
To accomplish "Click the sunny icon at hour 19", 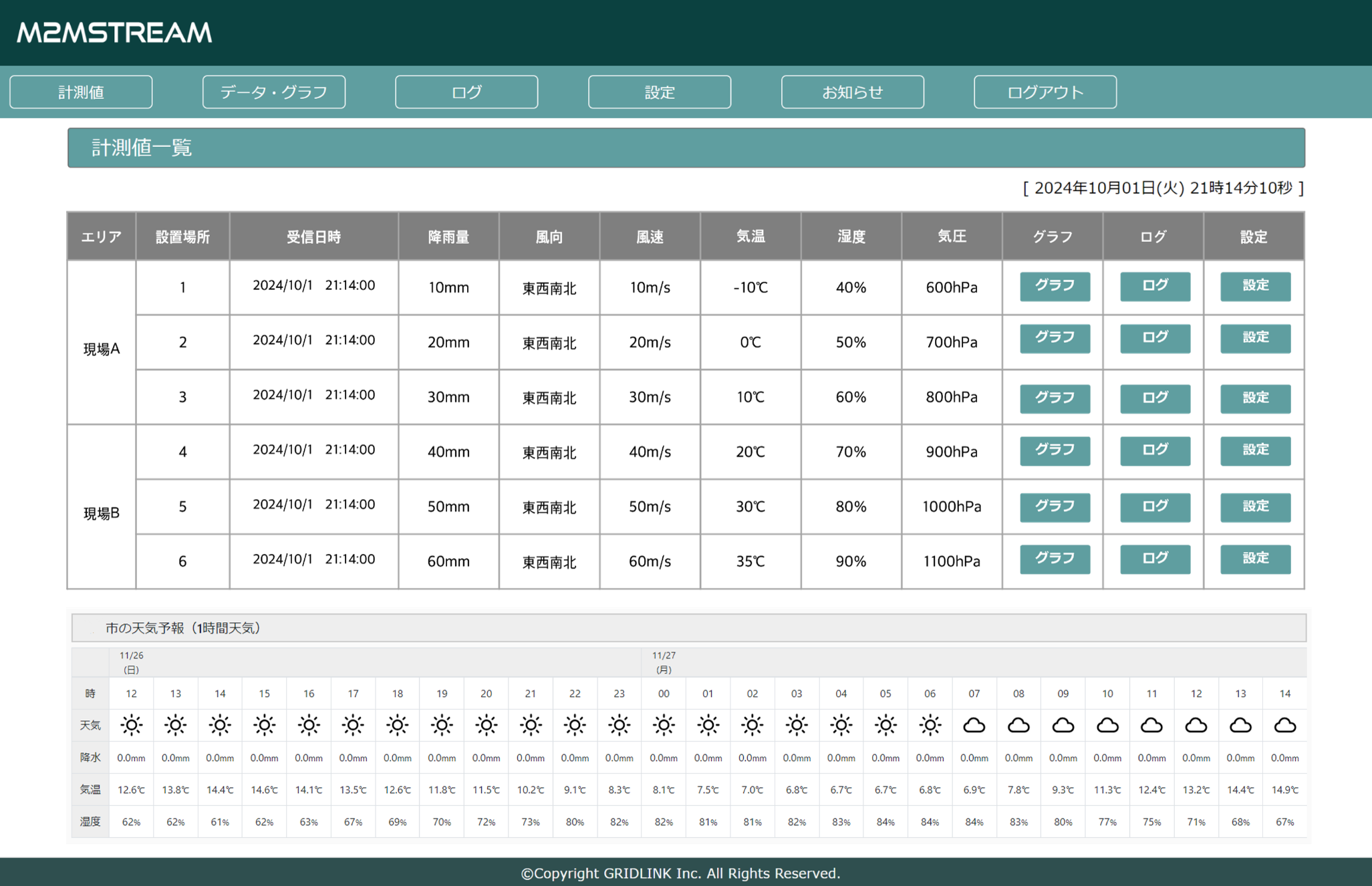I will click(442, 725).
